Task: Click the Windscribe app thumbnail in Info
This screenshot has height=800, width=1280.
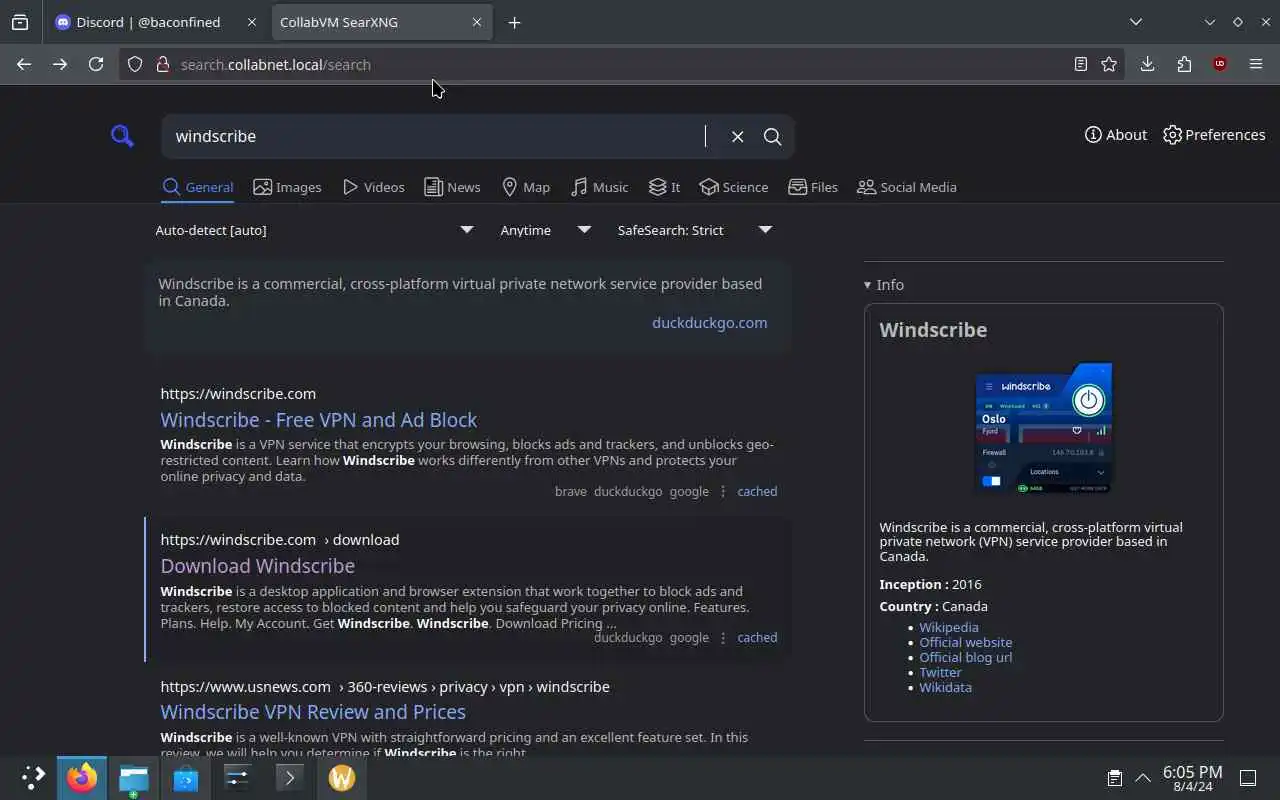Action: pyautogui.click(x=1043, y=429)
